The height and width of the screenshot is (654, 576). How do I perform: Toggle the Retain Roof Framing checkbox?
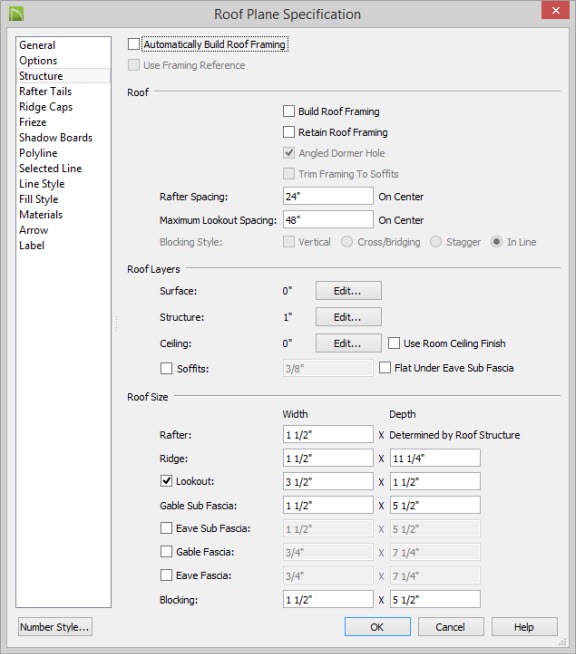tap(289, 132)
